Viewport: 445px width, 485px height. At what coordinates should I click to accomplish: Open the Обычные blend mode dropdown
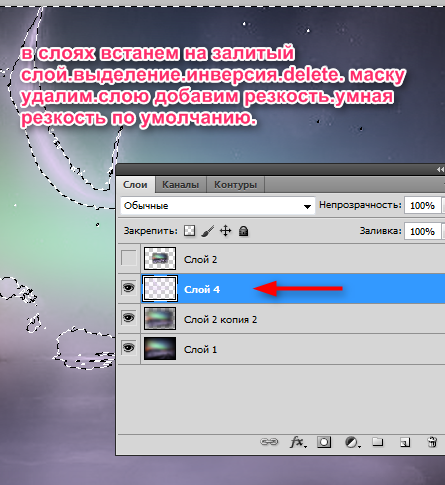(x=218, y=205)
